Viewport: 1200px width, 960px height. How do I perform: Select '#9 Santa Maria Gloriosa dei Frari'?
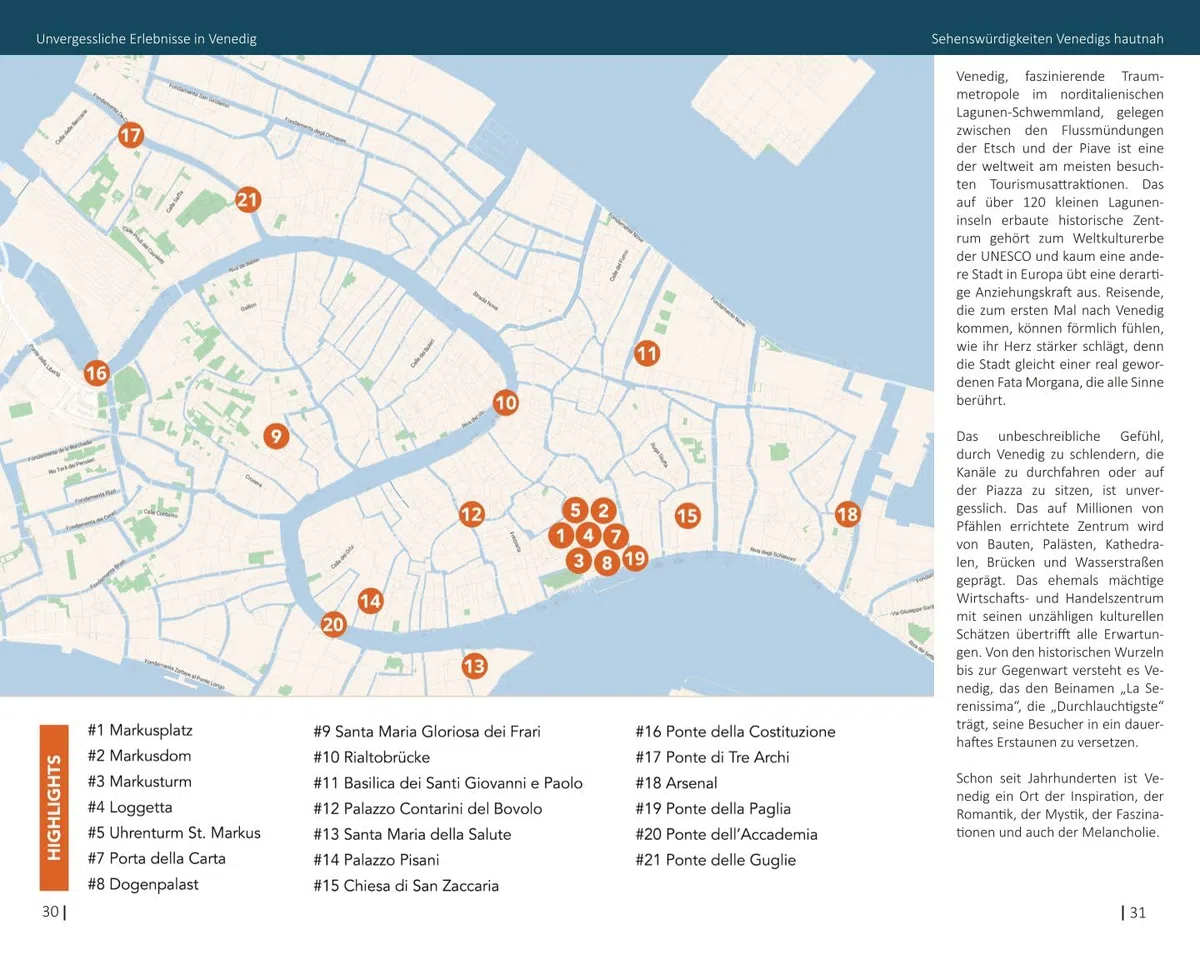(x=427, y=732)
